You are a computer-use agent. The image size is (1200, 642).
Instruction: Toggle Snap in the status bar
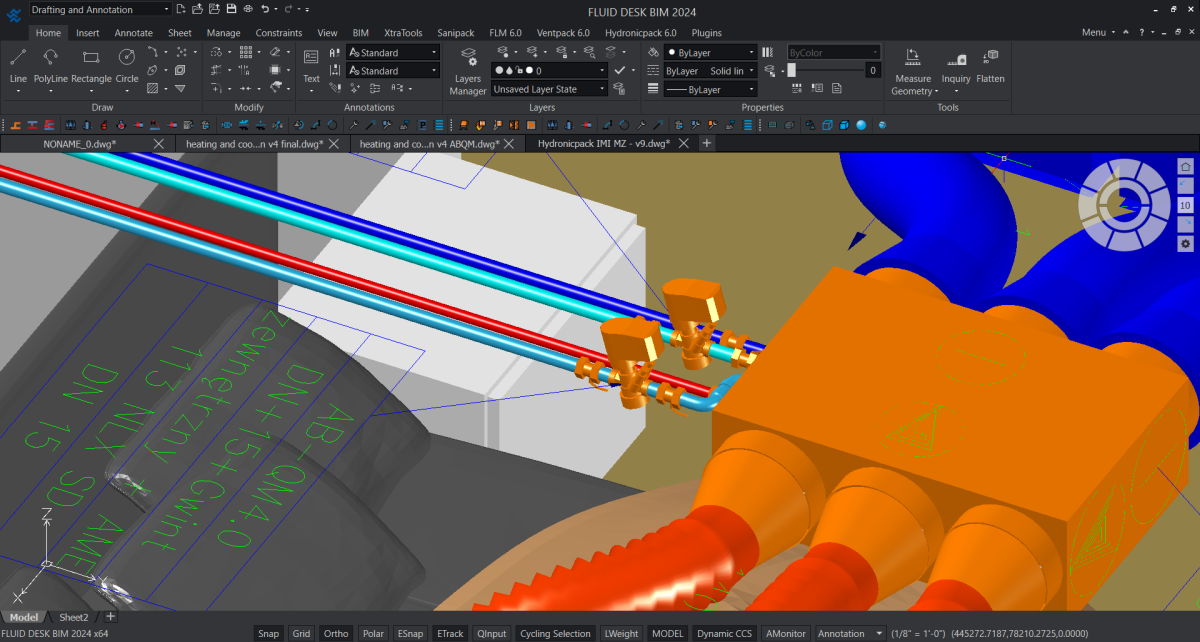pyautogui.click(x=268, y=633)
